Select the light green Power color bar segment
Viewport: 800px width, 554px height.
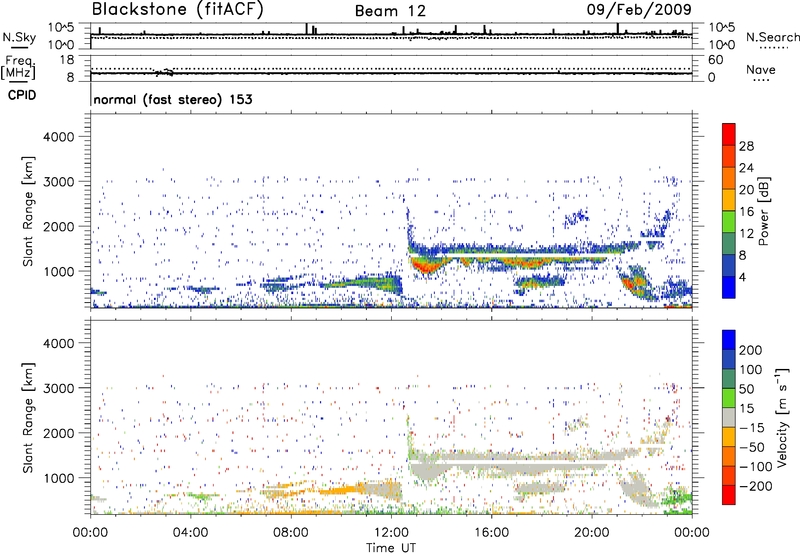729,221
